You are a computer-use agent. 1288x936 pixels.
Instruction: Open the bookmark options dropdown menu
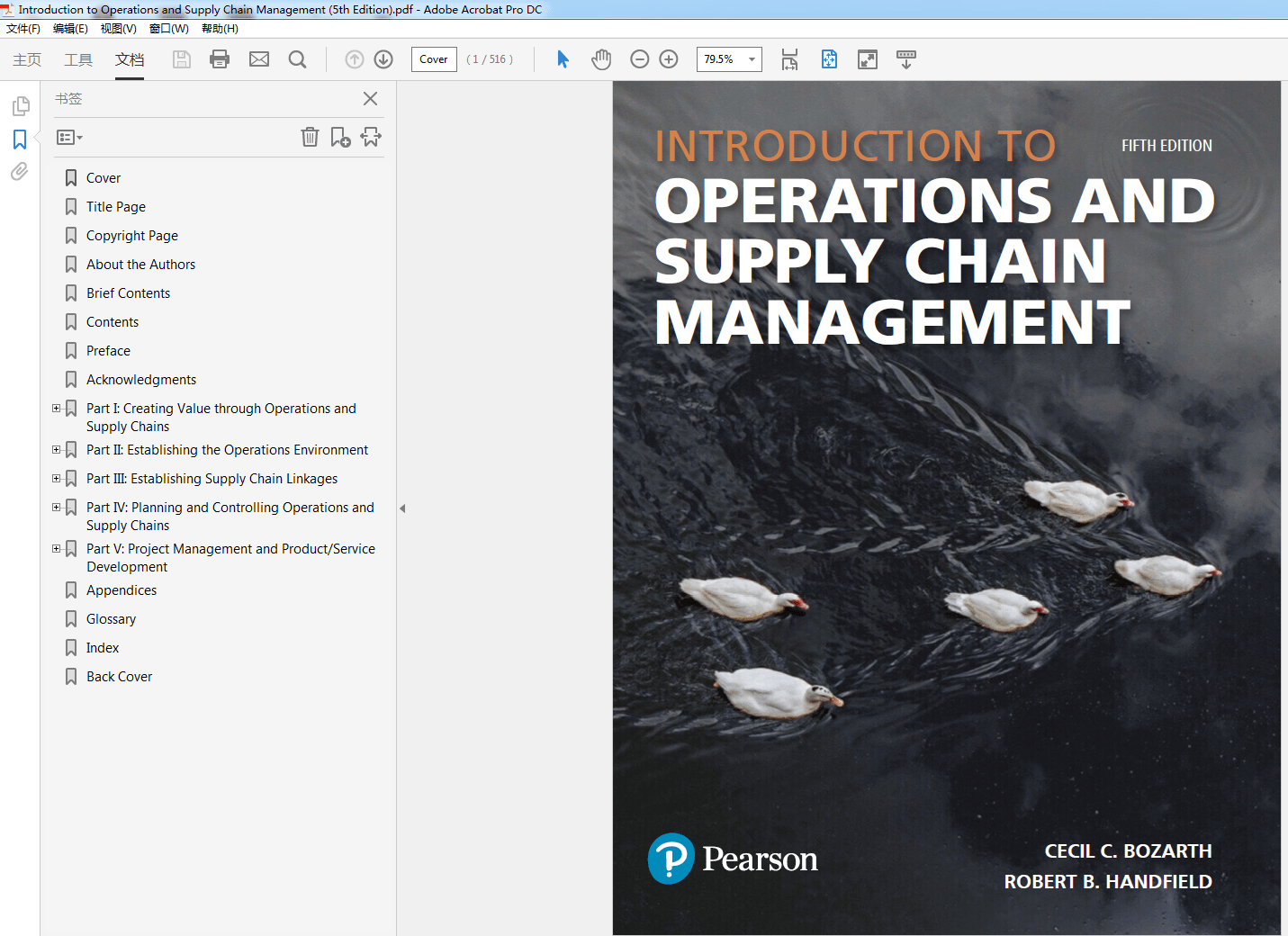(x=68, y=137)
